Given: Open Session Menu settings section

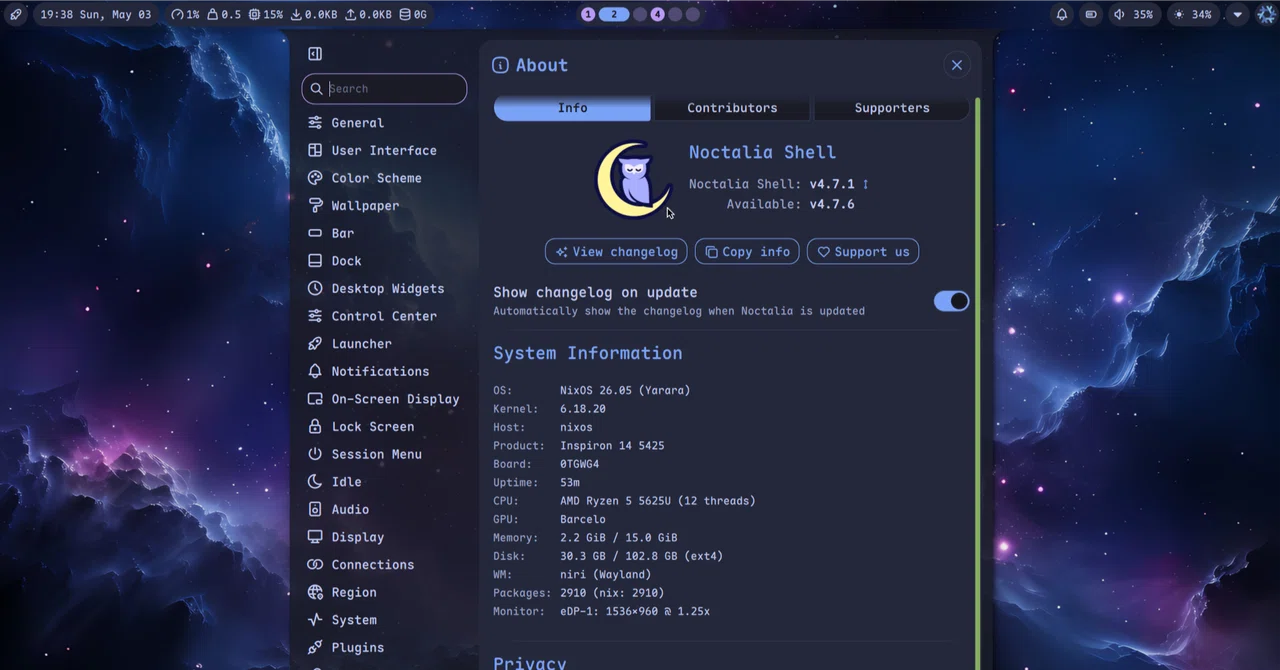Looking at the screenshot, I should pyautogui.click(x=384, y=454).
